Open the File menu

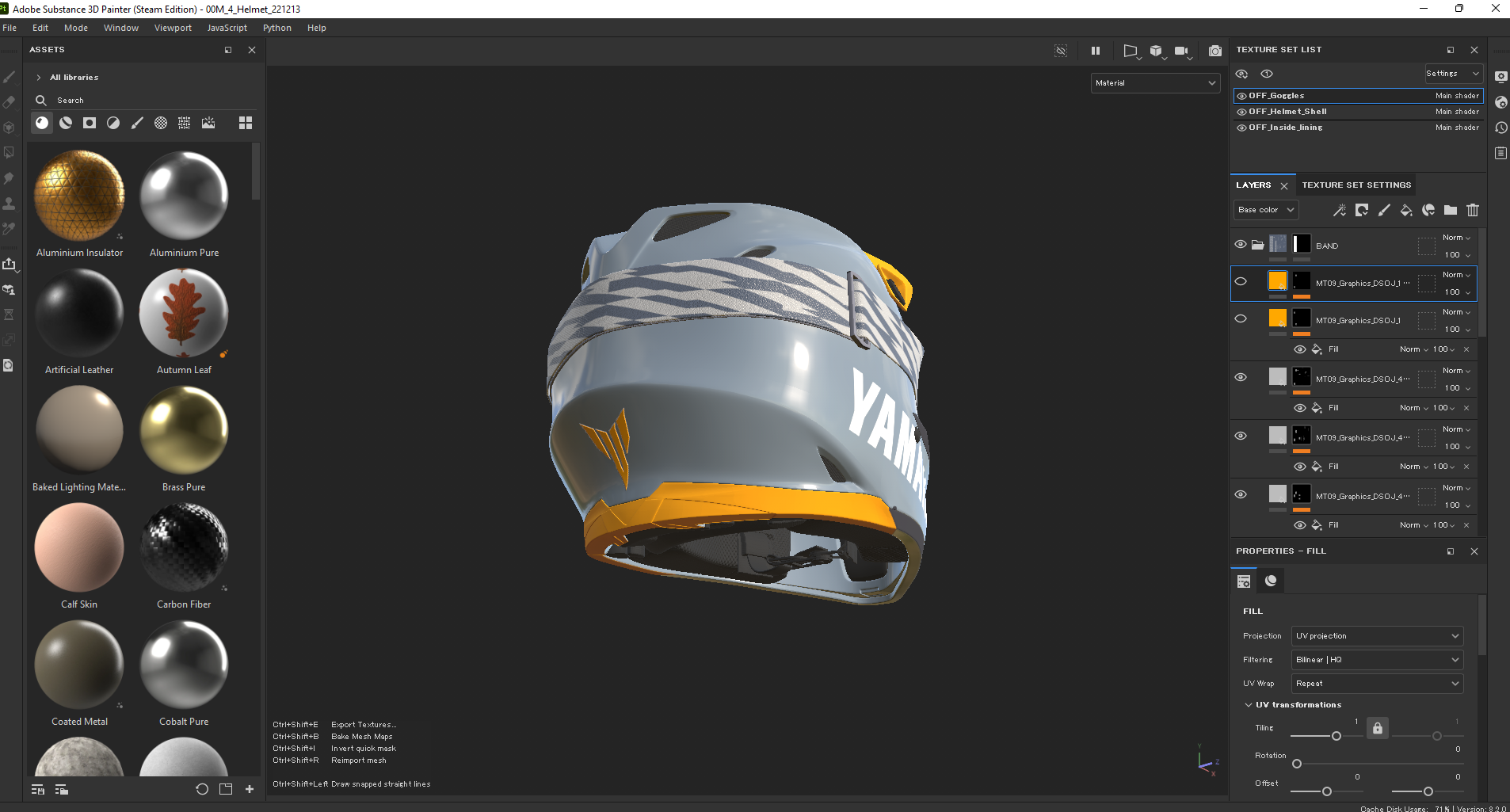click(10, 28)
